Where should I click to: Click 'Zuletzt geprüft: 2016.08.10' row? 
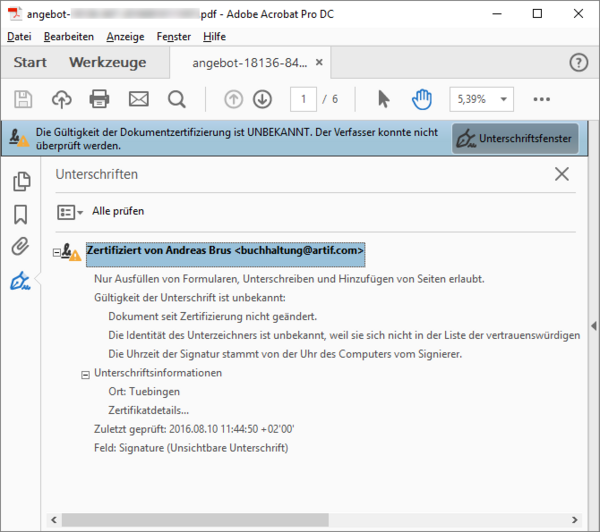click(x=194, y=429)
